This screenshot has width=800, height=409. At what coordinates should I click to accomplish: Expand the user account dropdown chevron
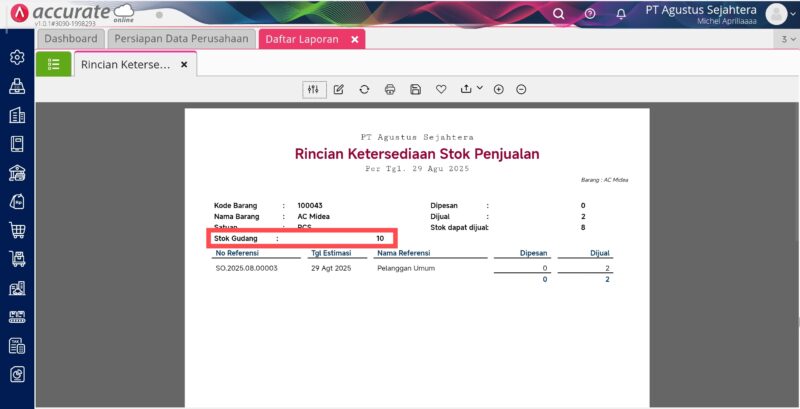tap(792, 14)
